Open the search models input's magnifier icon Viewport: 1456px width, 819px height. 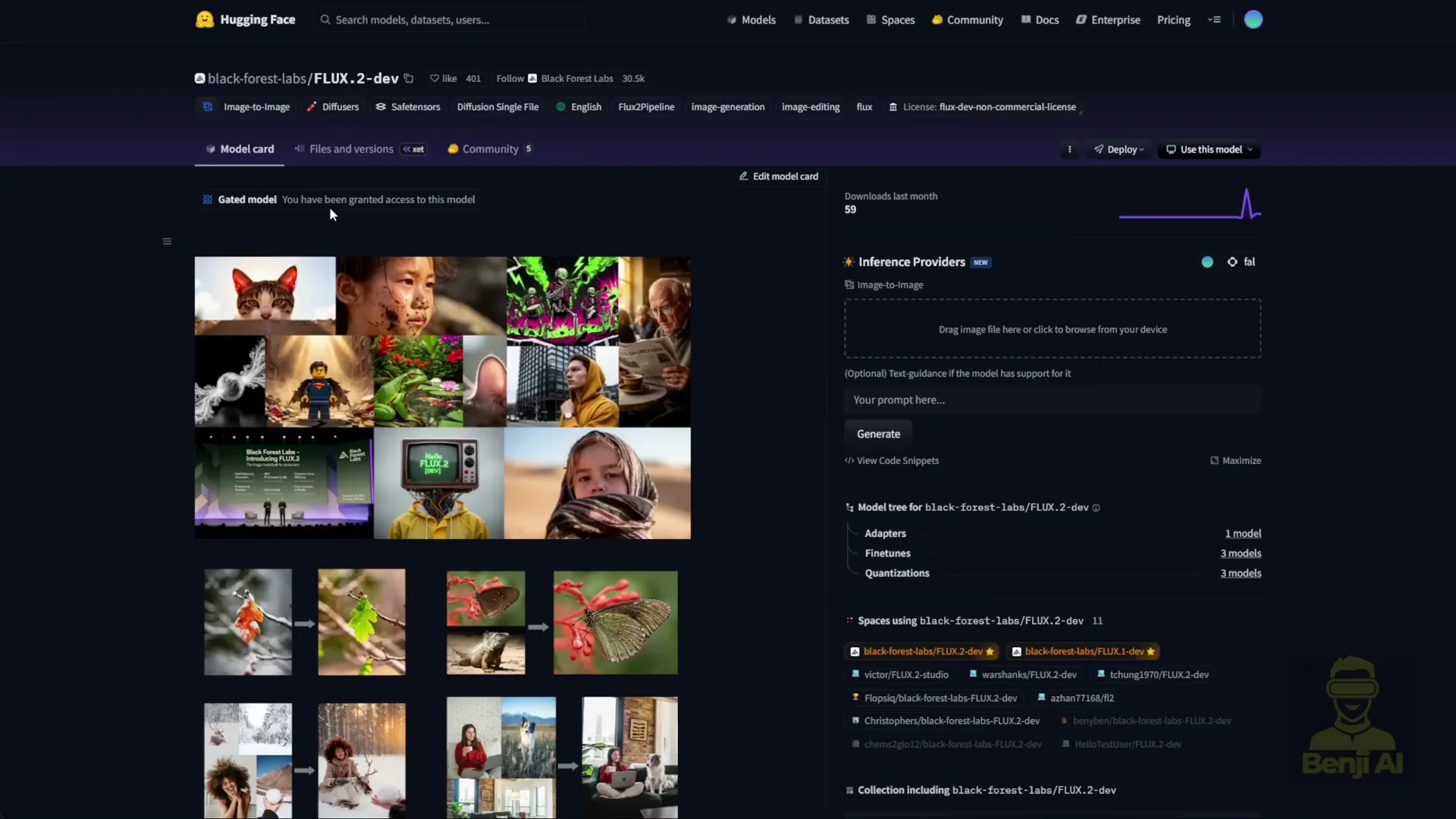click(x=325, y=20)
